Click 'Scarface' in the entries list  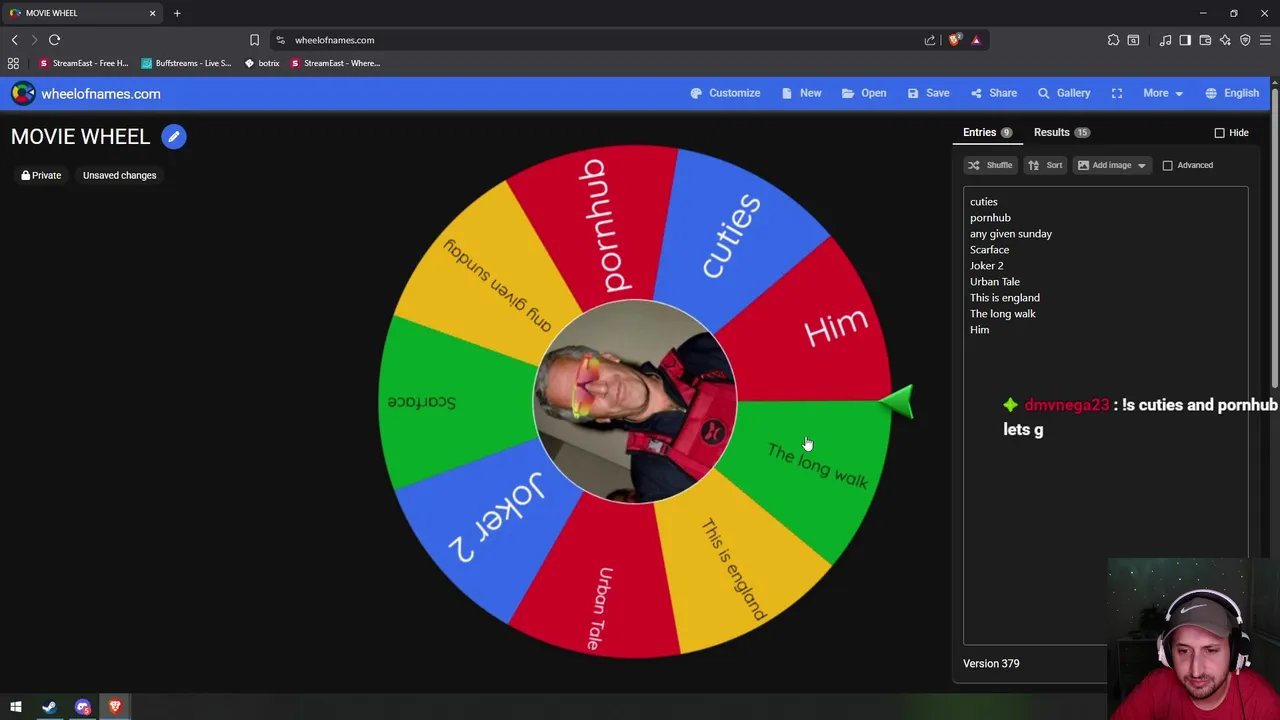[989, 250]
